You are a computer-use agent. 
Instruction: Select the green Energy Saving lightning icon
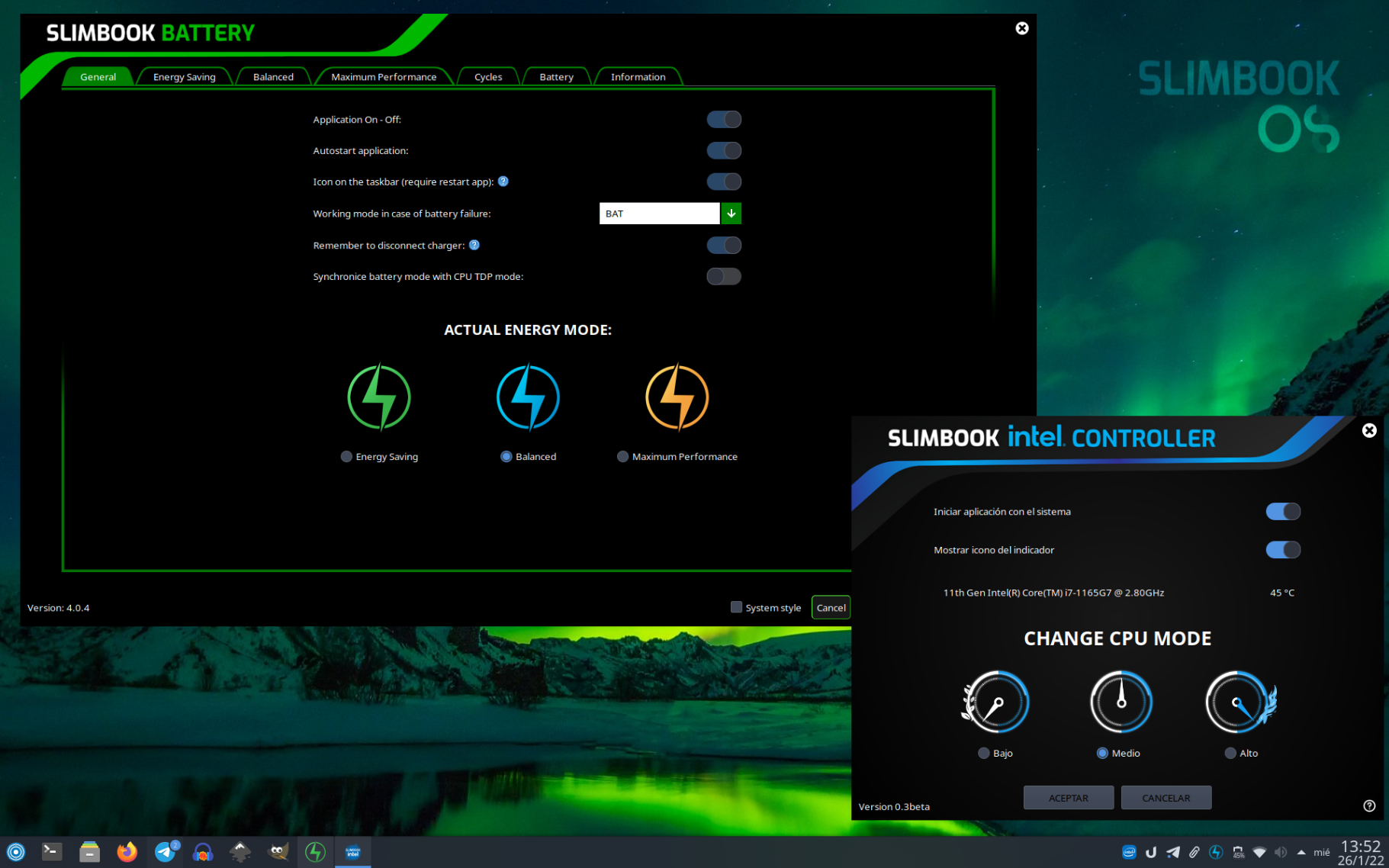tap(379, 397)
